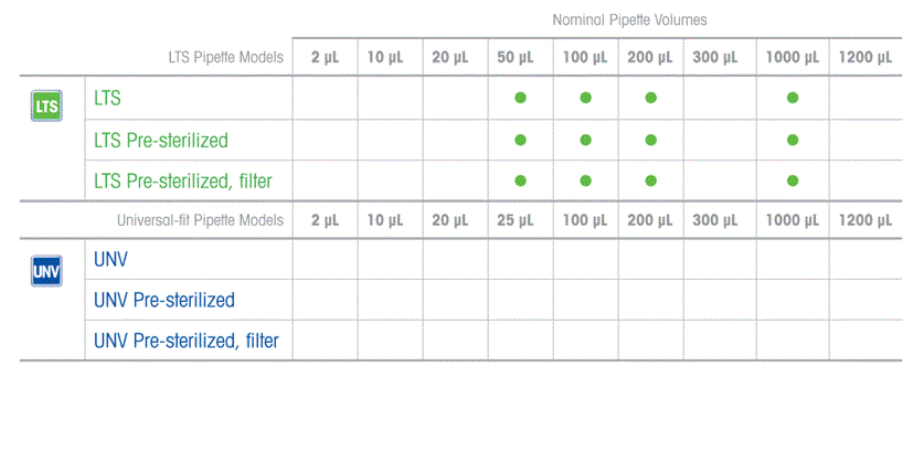The width and height of the screenshot is (918, 454).
Task: Click the UNV row label
Action: click(x=111, y=259)
